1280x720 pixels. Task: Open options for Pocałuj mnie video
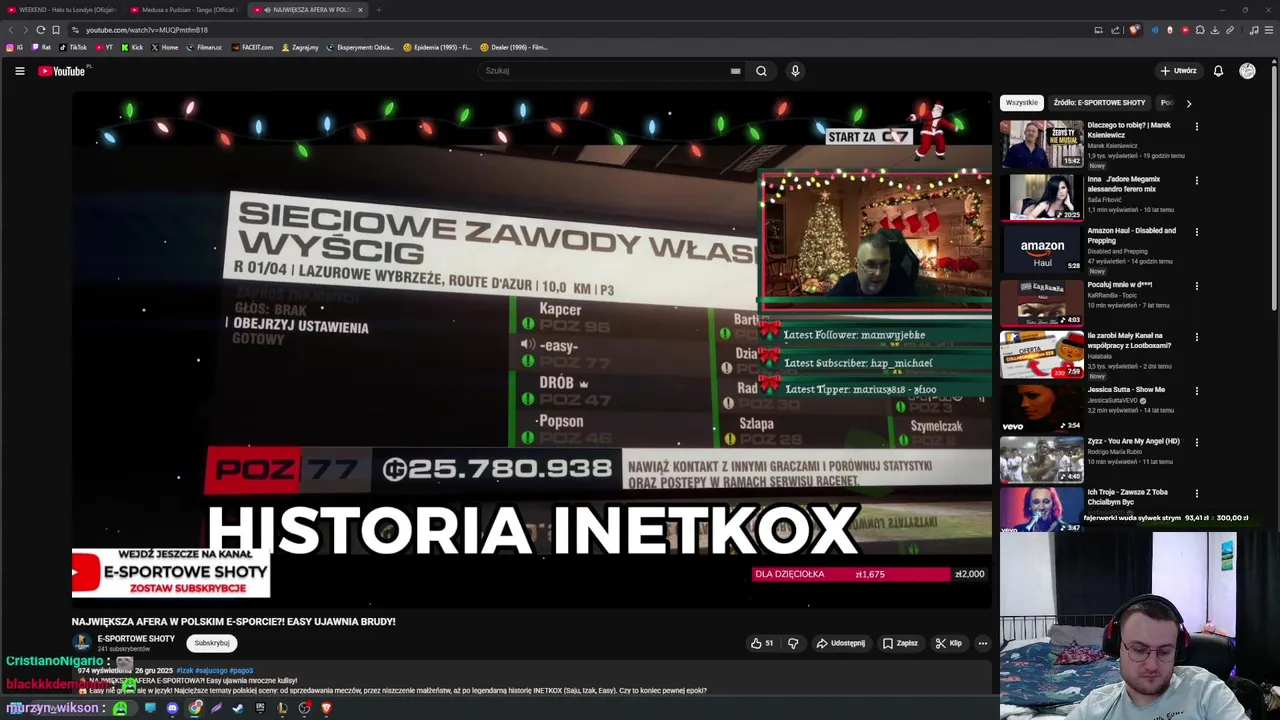(1196, 286)
